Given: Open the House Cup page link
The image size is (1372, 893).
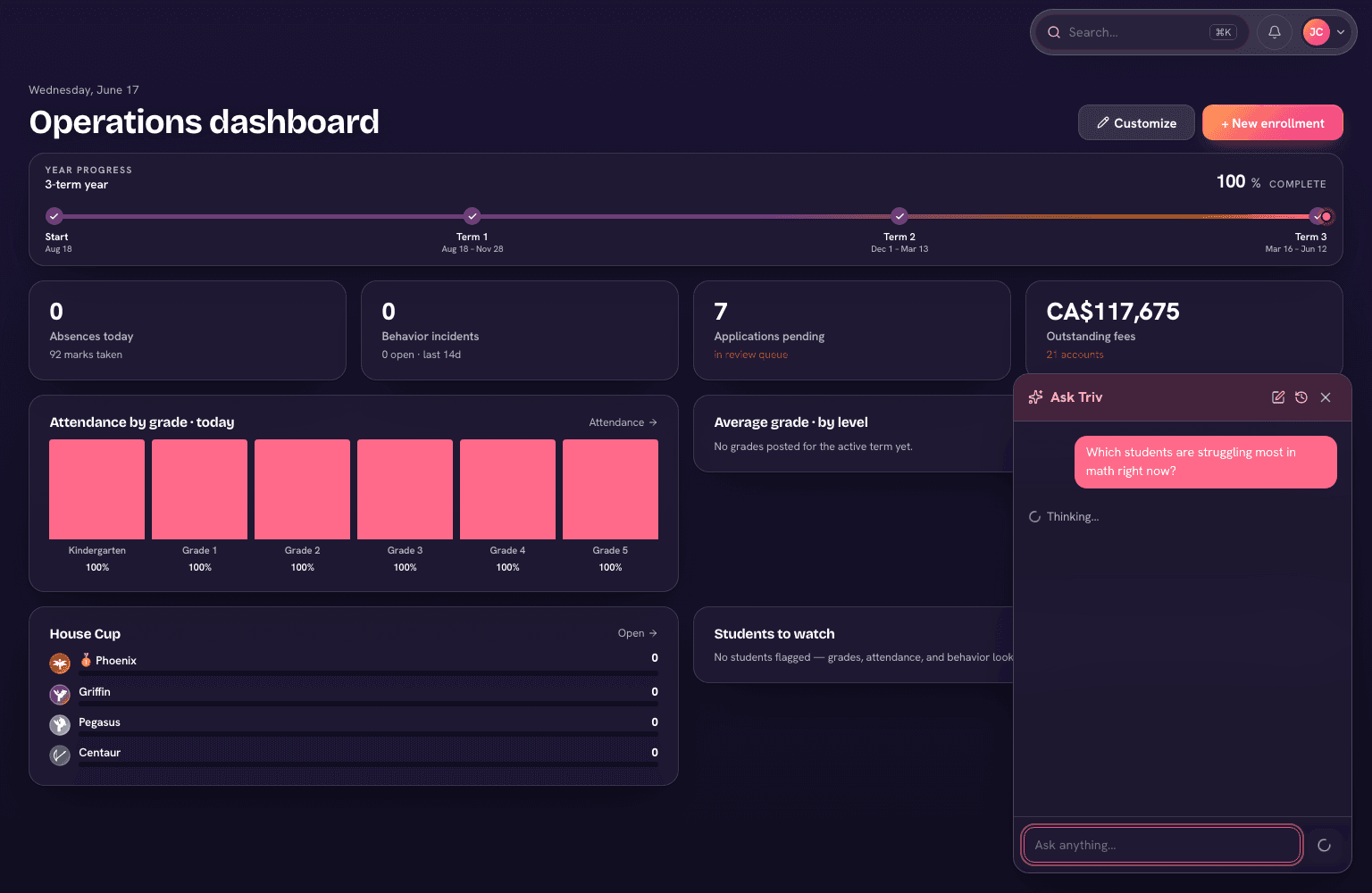Looking at the screenshot, I should click(x=638, y=633).
